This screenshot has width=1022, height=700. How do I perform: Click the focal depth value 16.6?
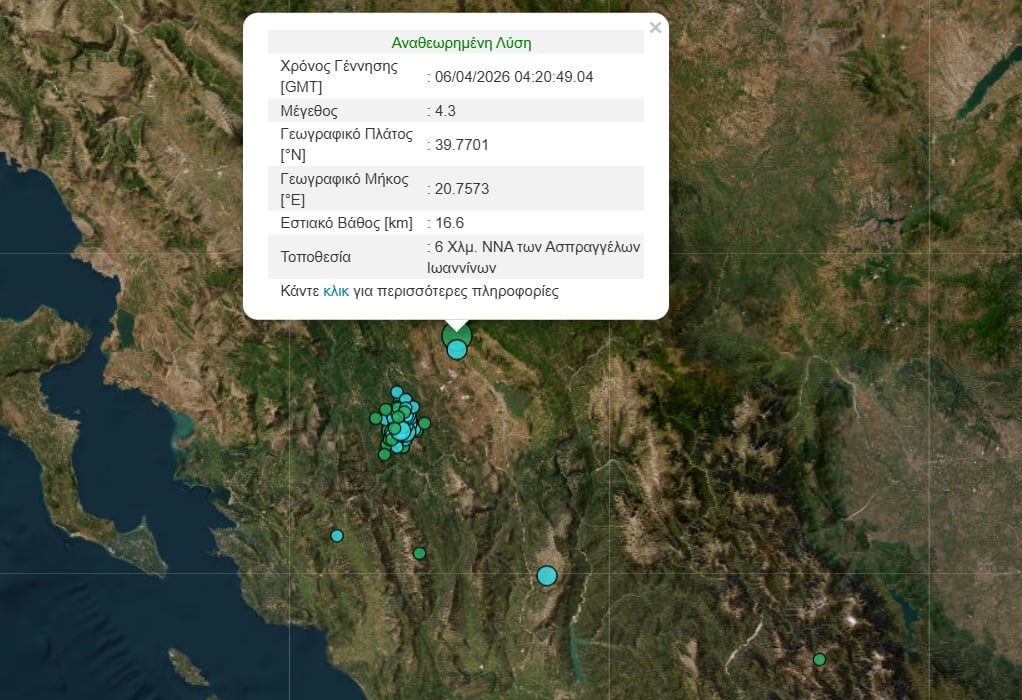(x=449, y=223)
